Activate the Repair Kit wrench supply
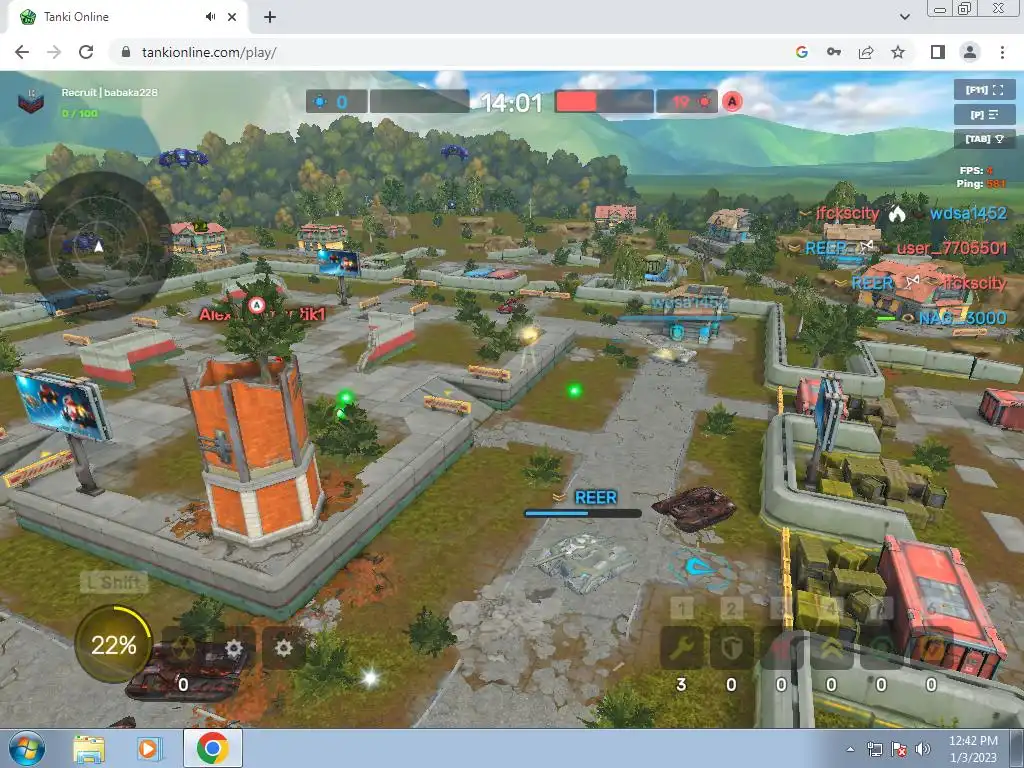Viewport: 1024px width, 768px height. [682, 648]
